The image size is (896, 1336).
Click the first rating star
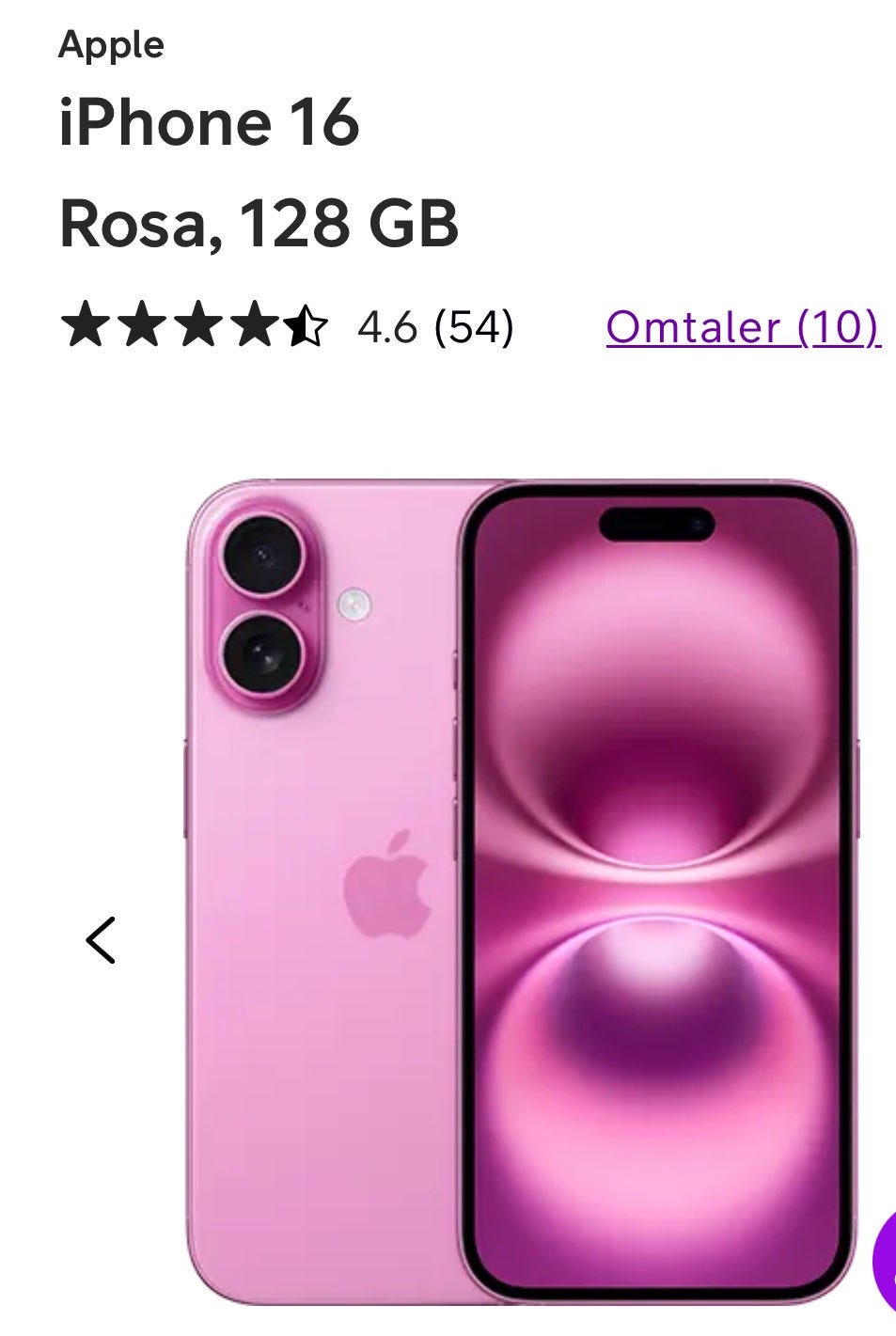point(84,325)
